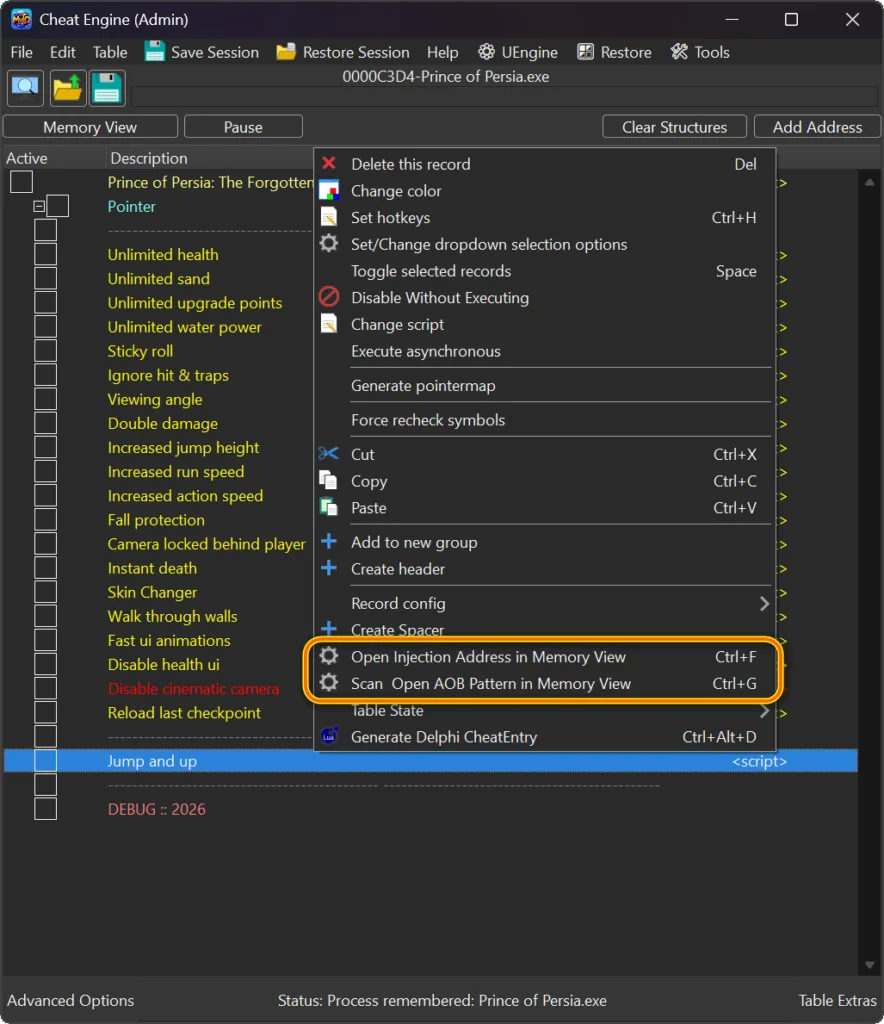Click the Add Address button
The image size is (884, 1024).
(817, 127)
